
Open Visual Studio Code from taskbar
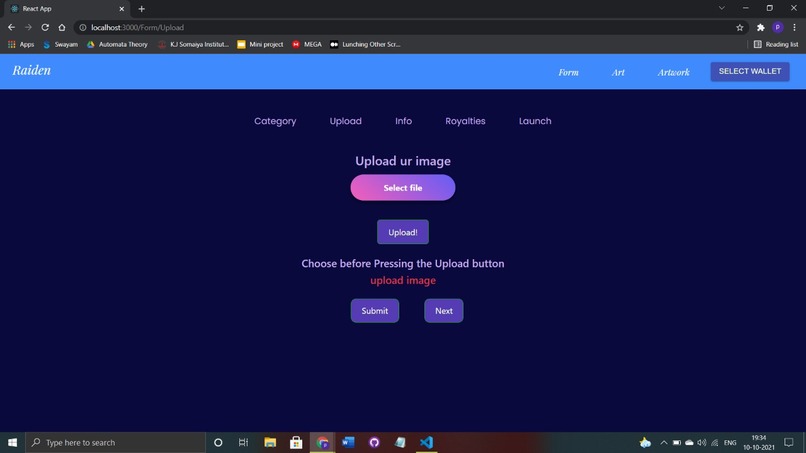[x=426, y=442]
